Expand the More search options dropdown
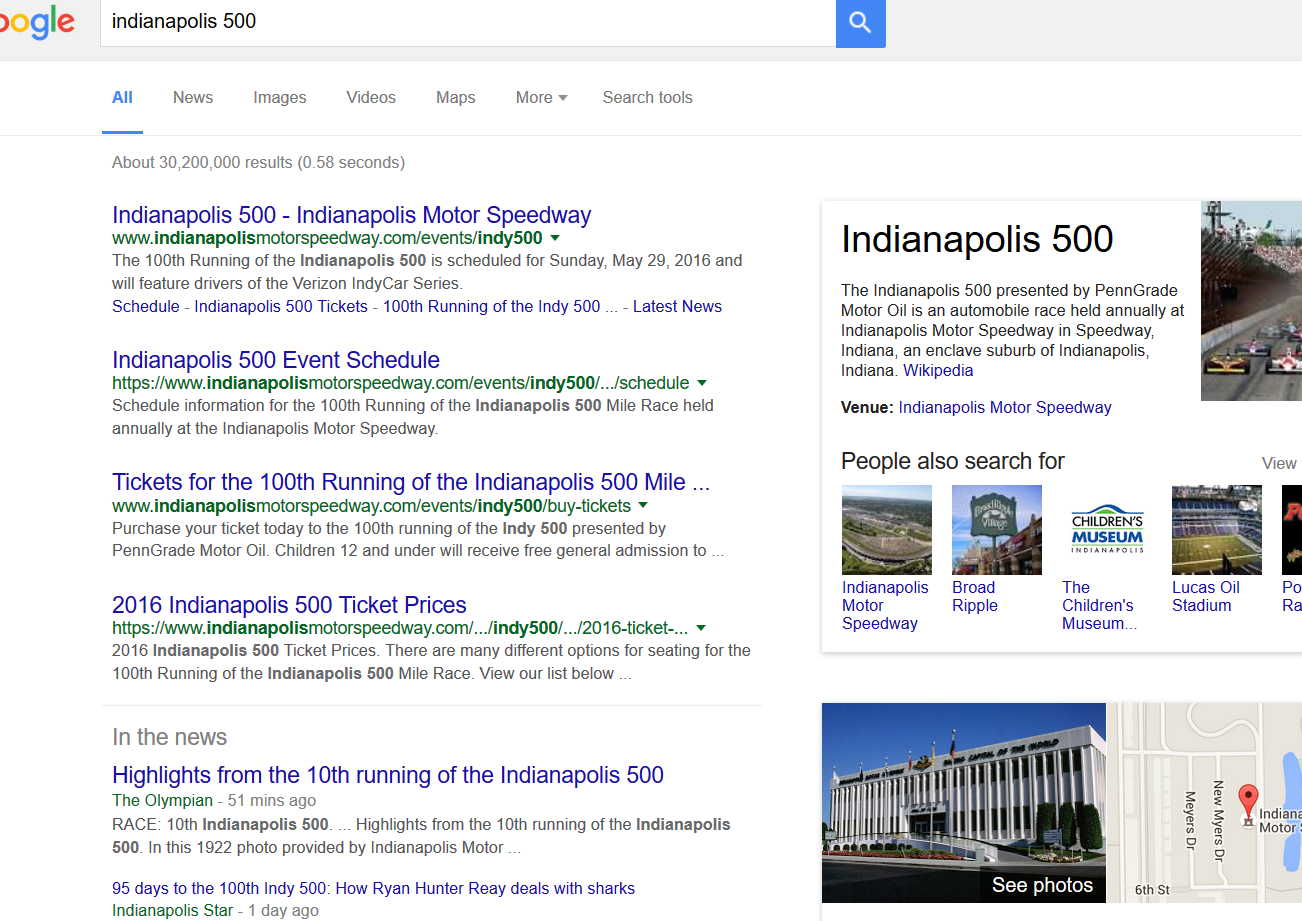 541,97
